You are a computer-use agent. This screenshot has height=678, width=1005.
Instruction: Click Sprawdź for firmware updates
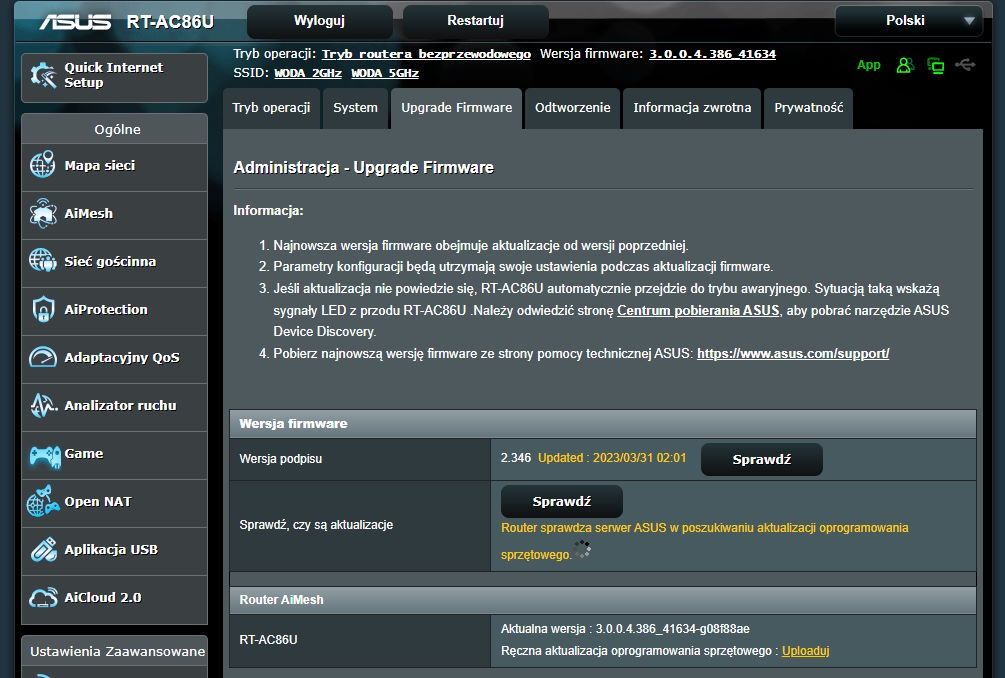[x=561, y=501]
